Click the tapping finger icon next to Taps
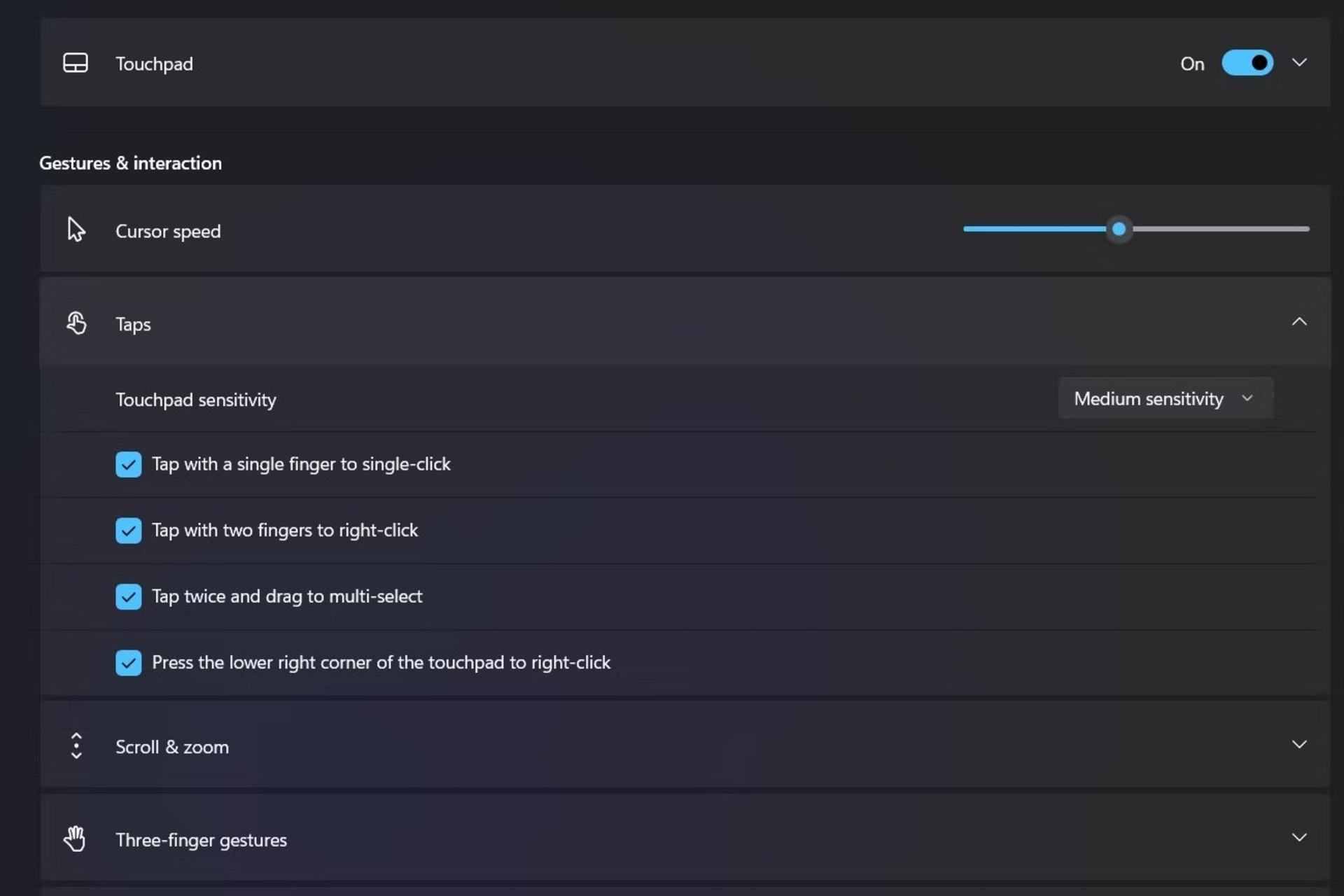1344x896 pixels. pos(76,323)
